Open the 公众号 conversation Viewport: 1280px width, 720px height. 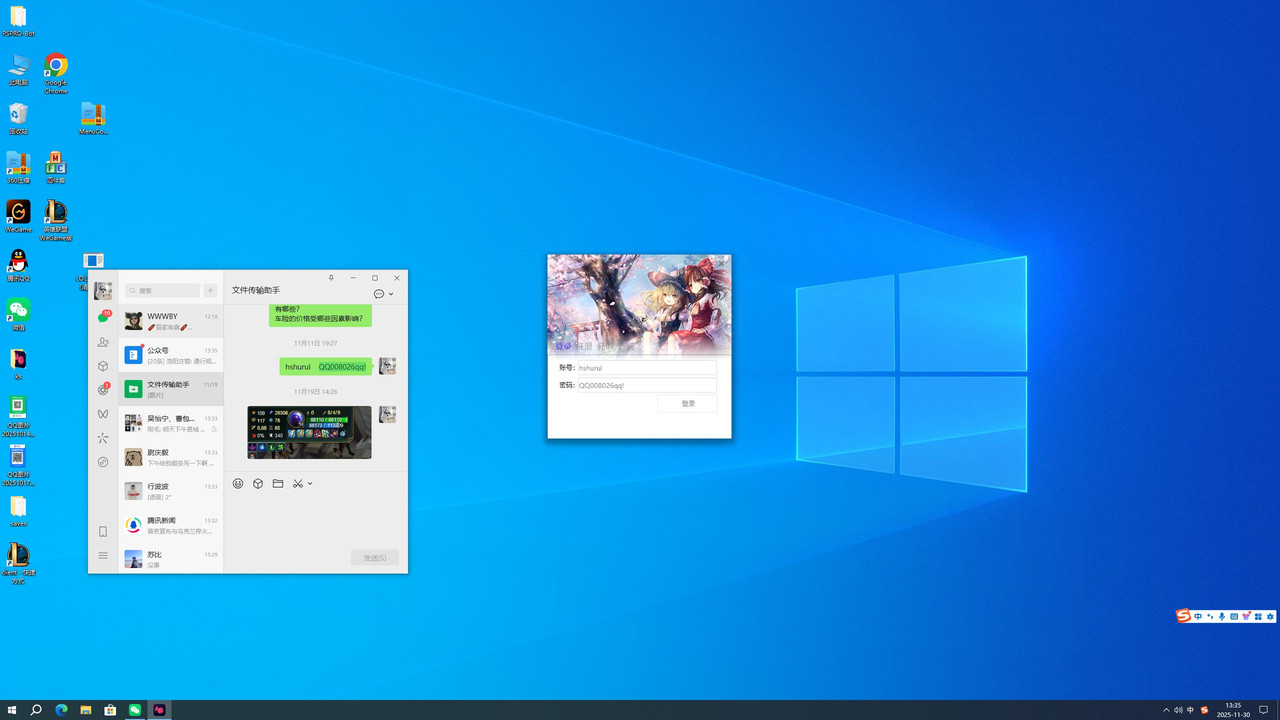[171, 355]
